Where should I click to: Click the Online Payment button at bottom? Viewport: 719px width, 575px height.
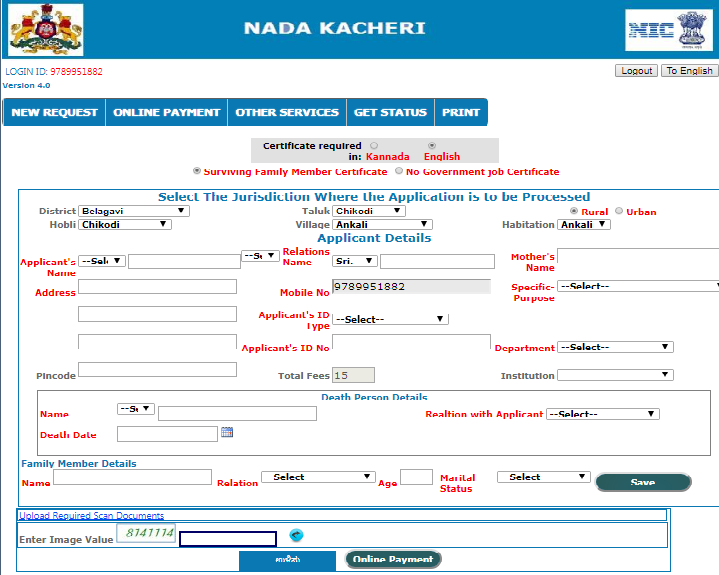(393, 559)
